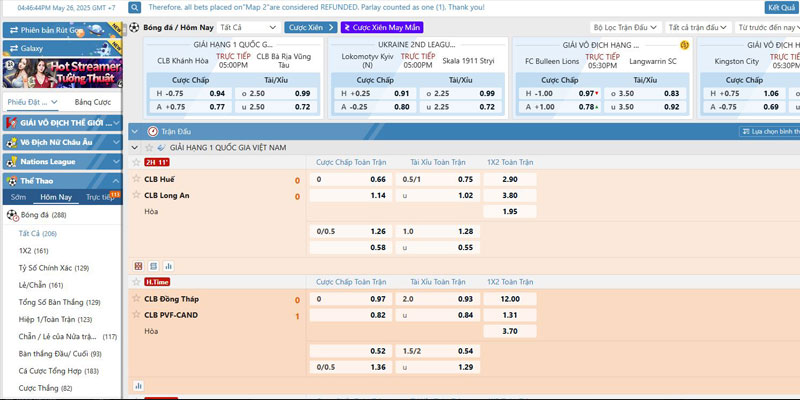This screenshot has width=800, height=400.
Task: Open Kết Quả results button
Action: [x=781, y=8]
